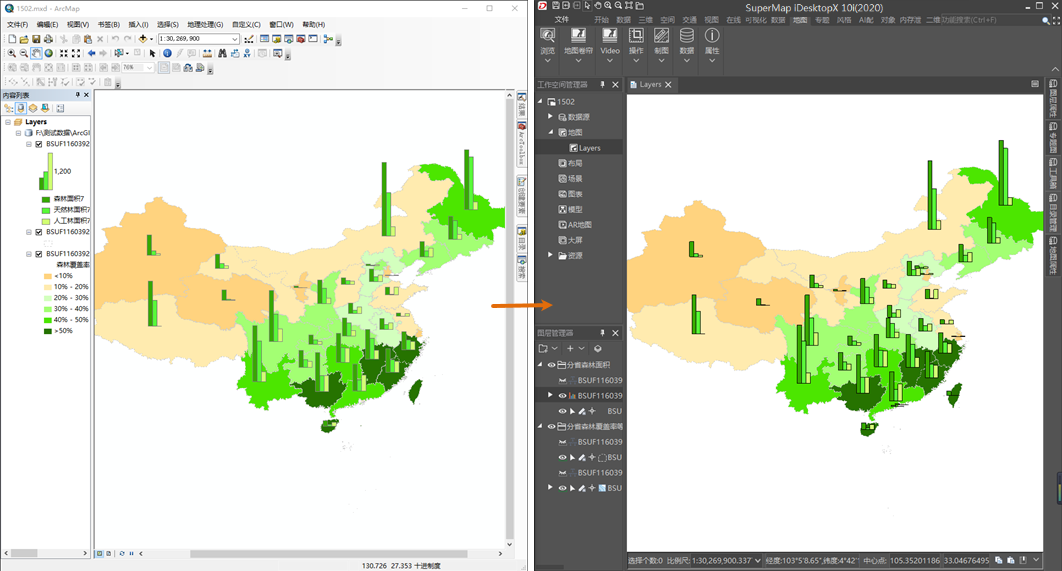Select the 布局 item in workspace tree

tap(575, 163)
